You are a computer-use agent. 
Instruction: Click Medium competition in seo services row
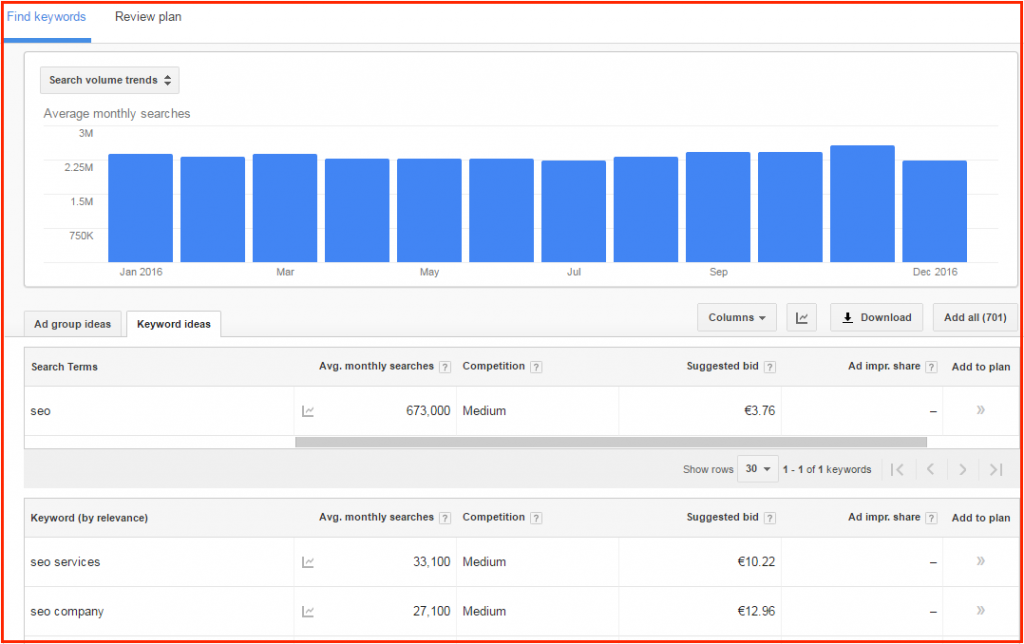(x=484, y=562)
